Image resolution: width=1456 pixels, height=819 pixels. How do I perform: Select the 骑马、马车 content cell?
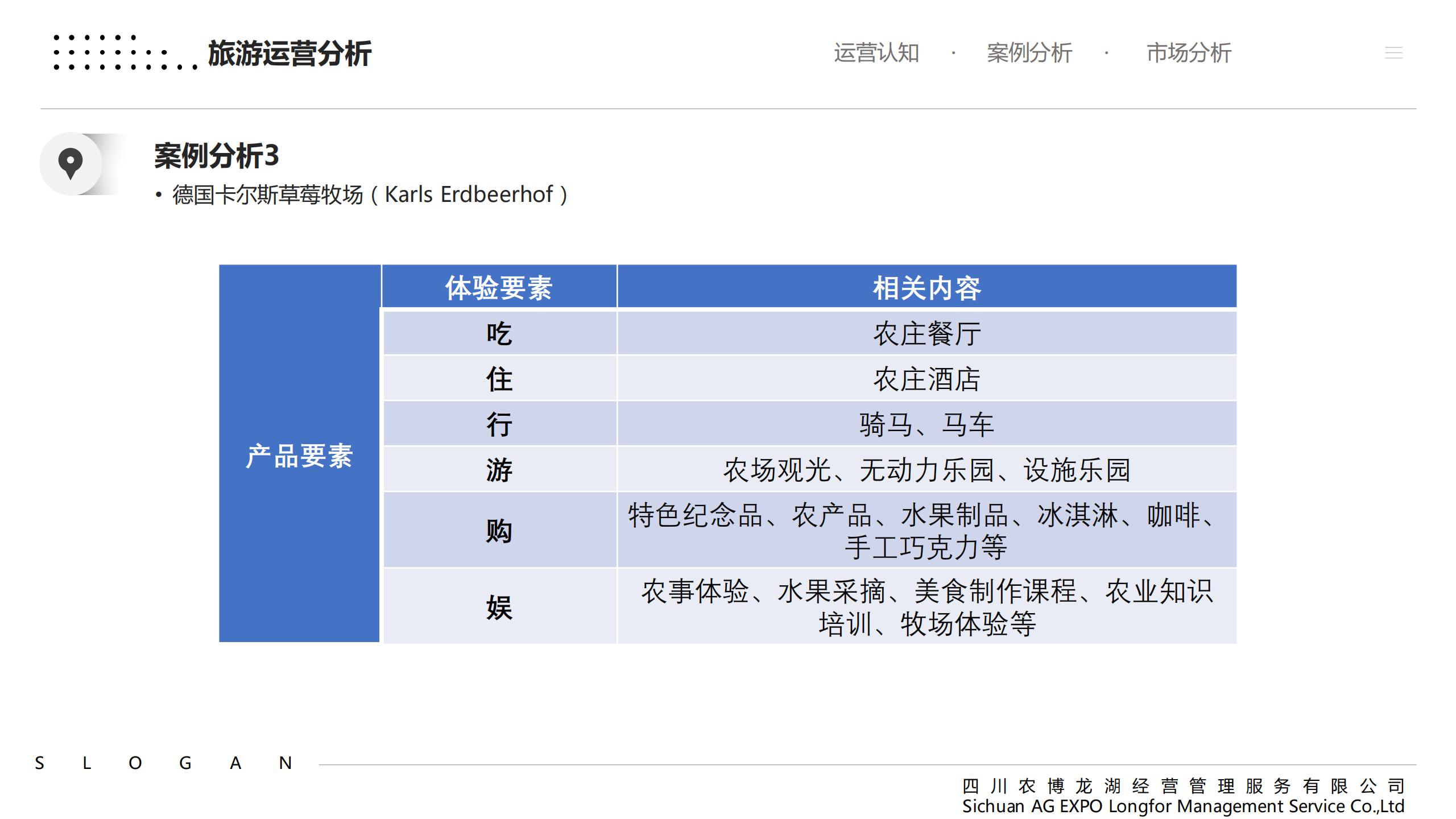[926, 424]
